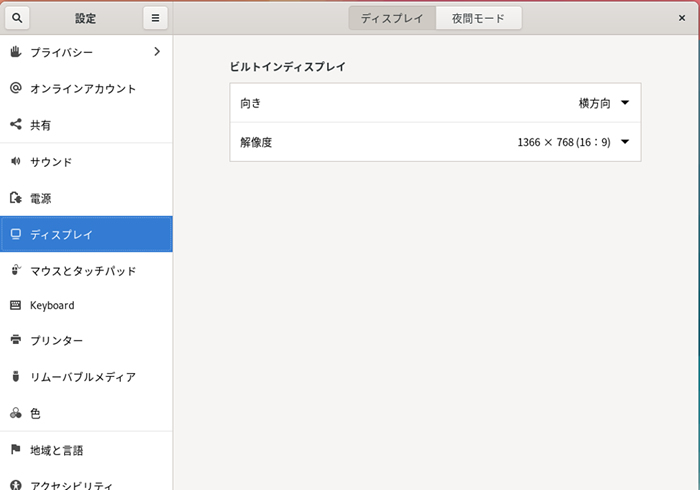
Task: Open the 向き orientation dropdown
Action: coord(625,103)
